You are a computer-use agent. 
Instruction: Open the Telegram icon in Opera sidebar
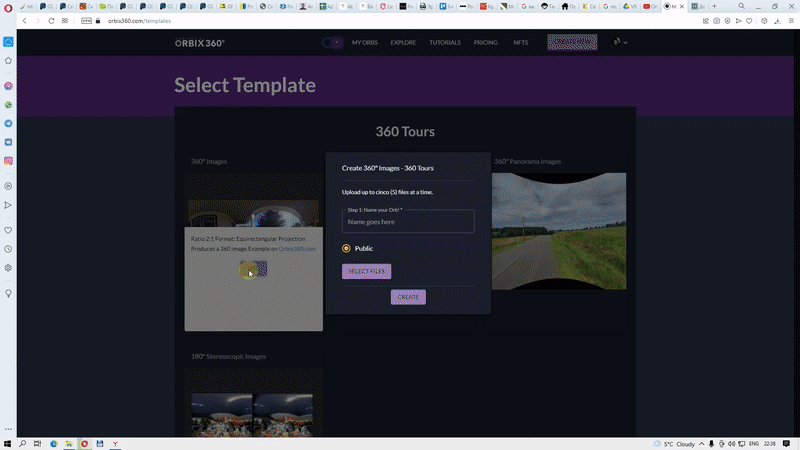8,123
